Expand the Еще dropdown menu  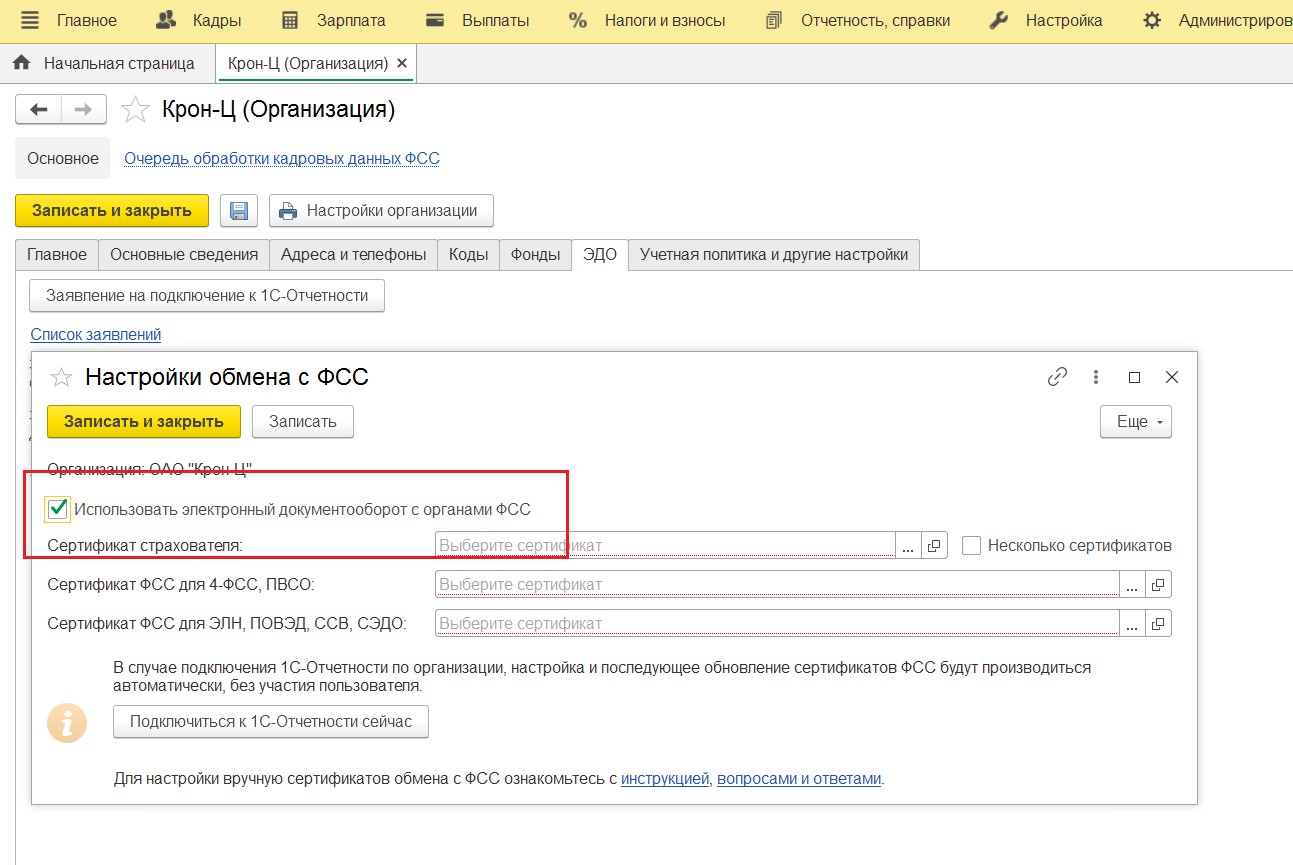pos(1136,421)
